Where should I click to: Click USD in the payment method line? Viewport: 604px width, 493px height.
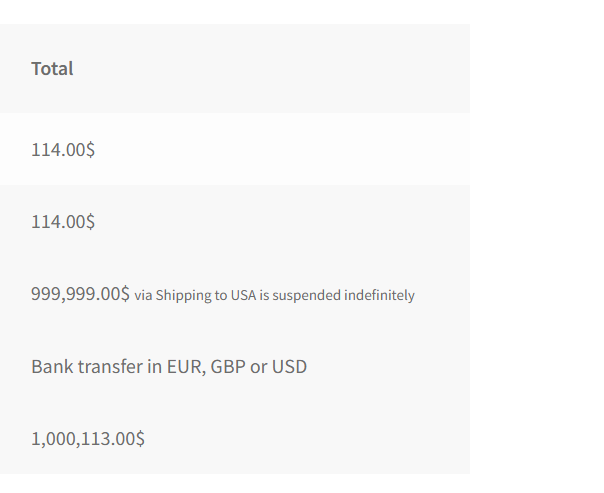click(x=289, y=367)
